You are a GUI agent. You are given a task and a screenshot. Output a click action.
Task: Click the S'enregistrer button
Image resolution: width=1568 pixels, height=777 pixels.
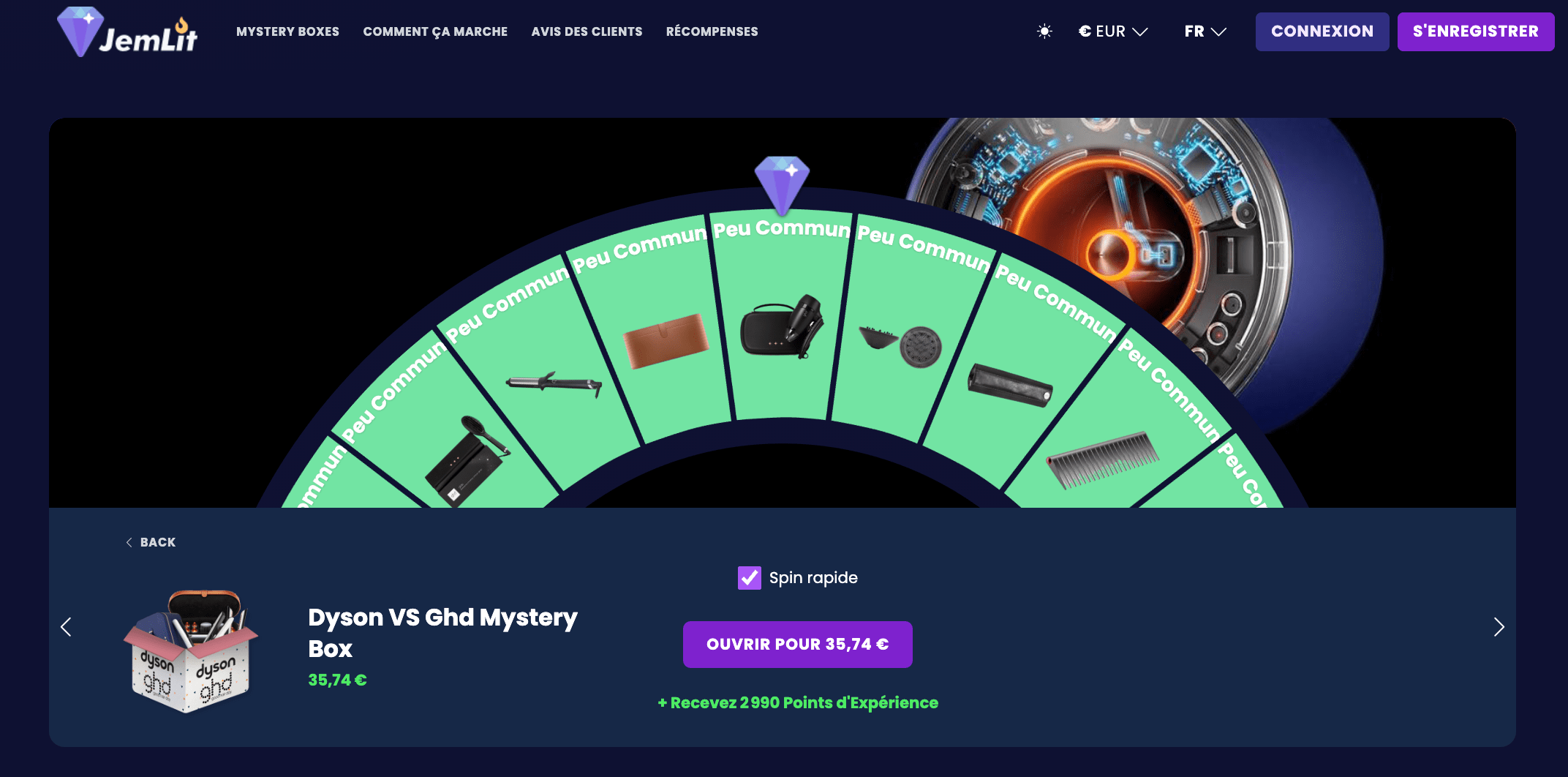pyautogui.click(x=1476, y=31)
